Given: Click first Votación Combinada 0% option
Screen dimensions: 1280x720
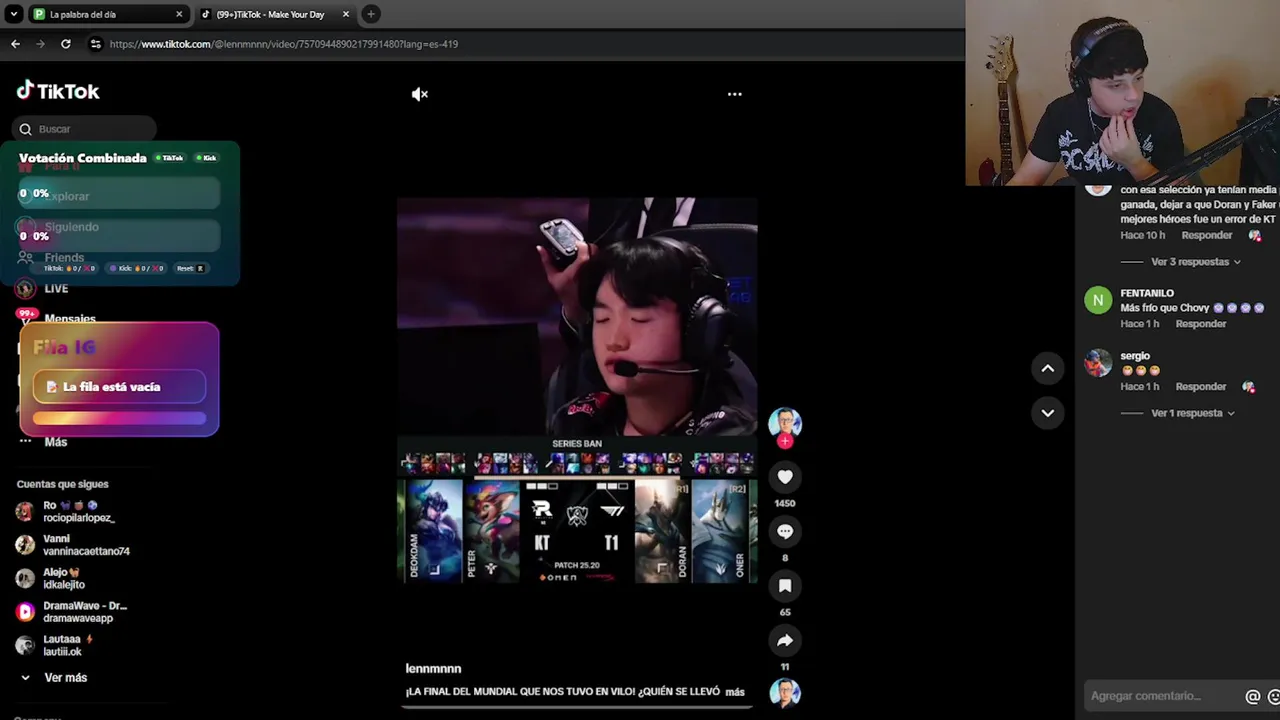Looking at the screenshot, I should tap(119, 194).
